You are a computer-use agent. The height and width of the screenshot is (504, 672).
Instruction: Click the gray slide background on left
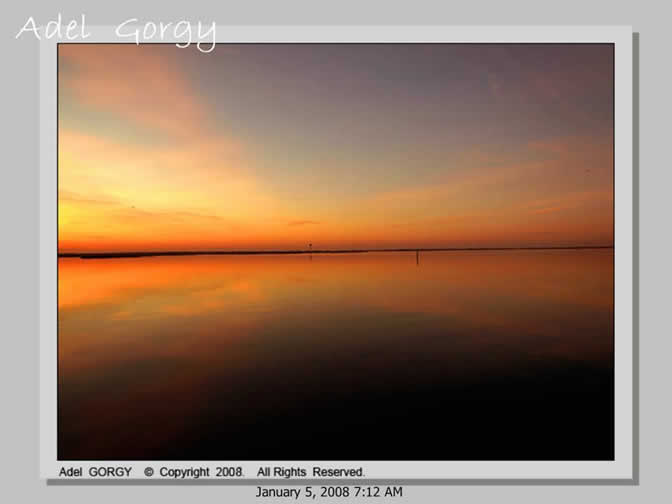coord(20,250)
